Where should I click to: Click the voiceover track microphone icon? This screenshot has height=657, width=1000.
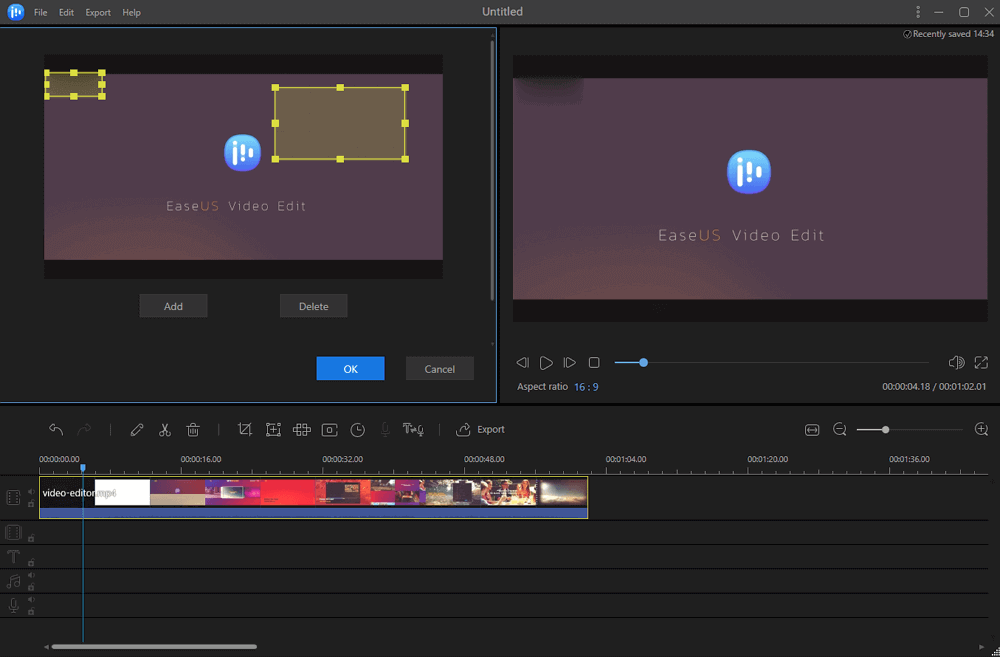[13, 605]
